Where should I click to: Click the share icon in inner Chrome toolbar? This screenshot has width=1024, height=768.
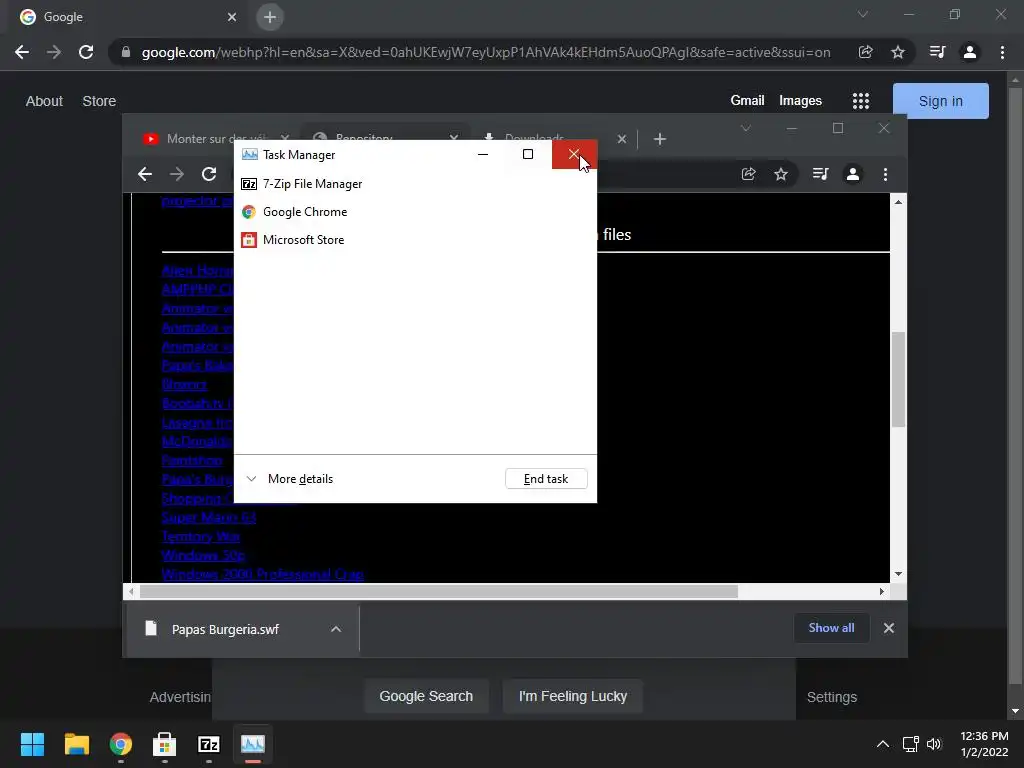(748, 174)
